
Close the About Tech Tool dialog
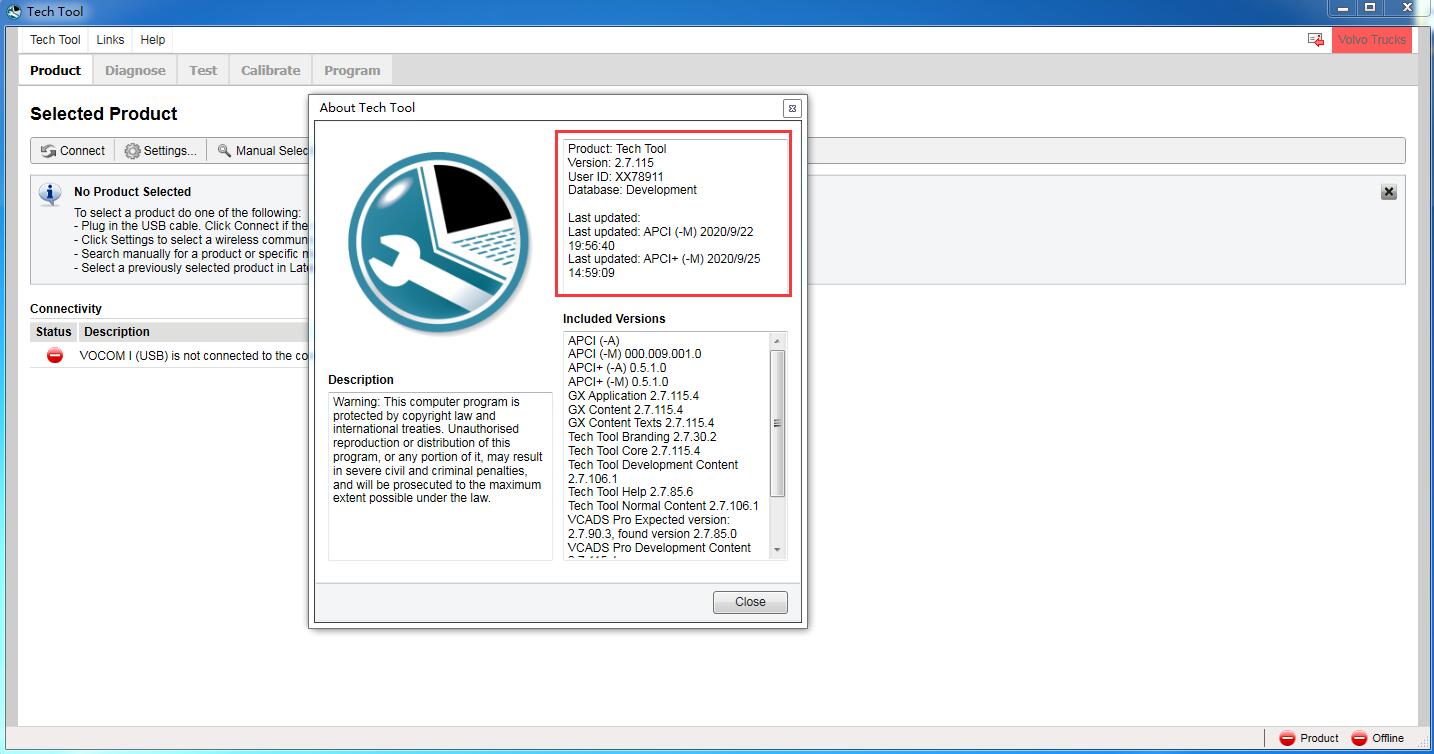click(x=750, y=602)
